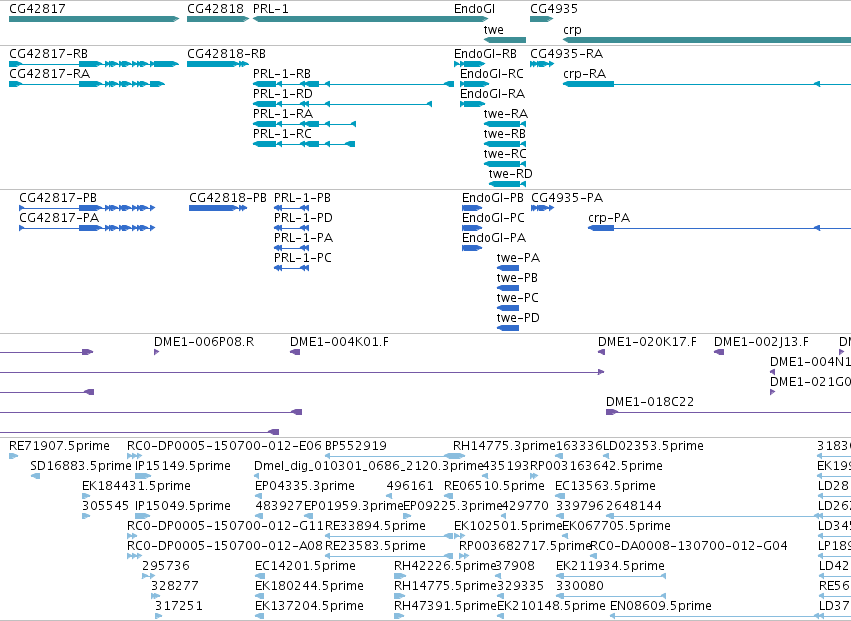Viewport: 851px width, 621px height.
Task: Click the IP15149.5prime EST
Action: (x=143, y=476)
